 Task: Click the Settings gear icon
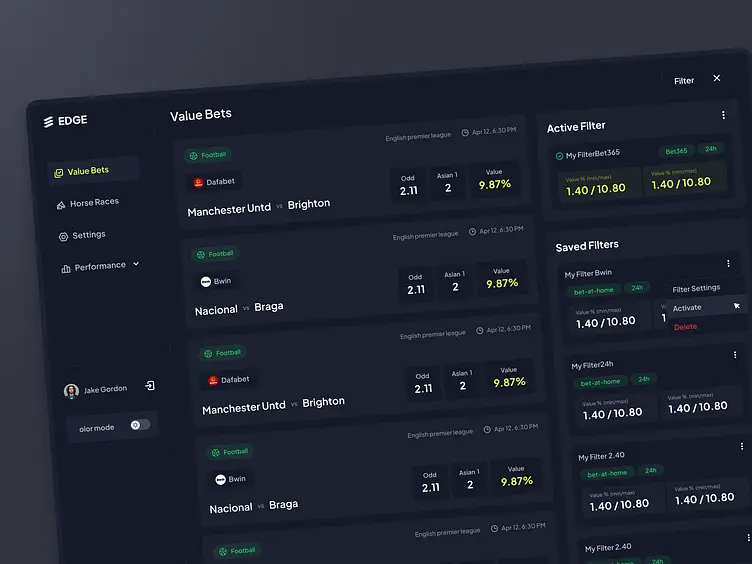(63, 237)
